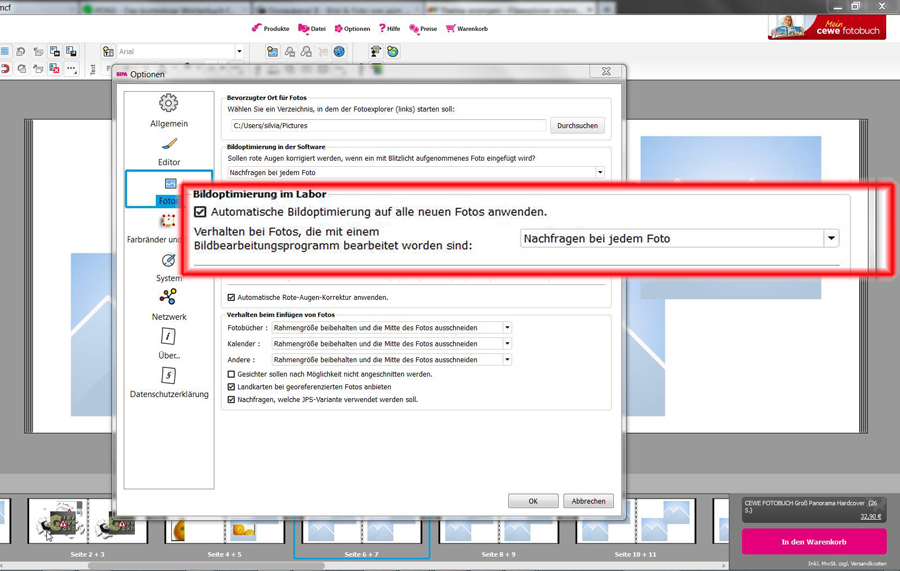Close the Optionen dialog
This screenshot has width=900, height=571.
pyautogui.click(x=606, y=71)
